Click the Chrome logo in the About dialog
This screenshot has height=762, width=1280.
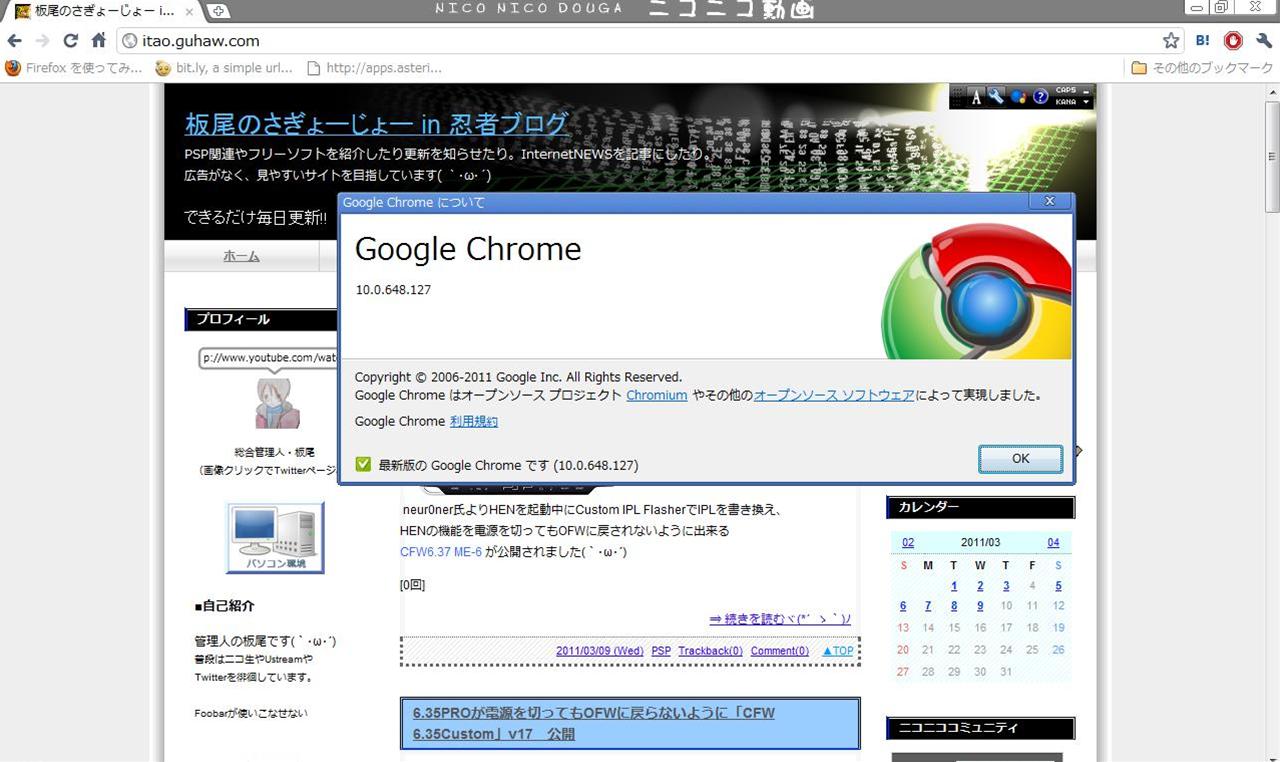coord(975,291)
